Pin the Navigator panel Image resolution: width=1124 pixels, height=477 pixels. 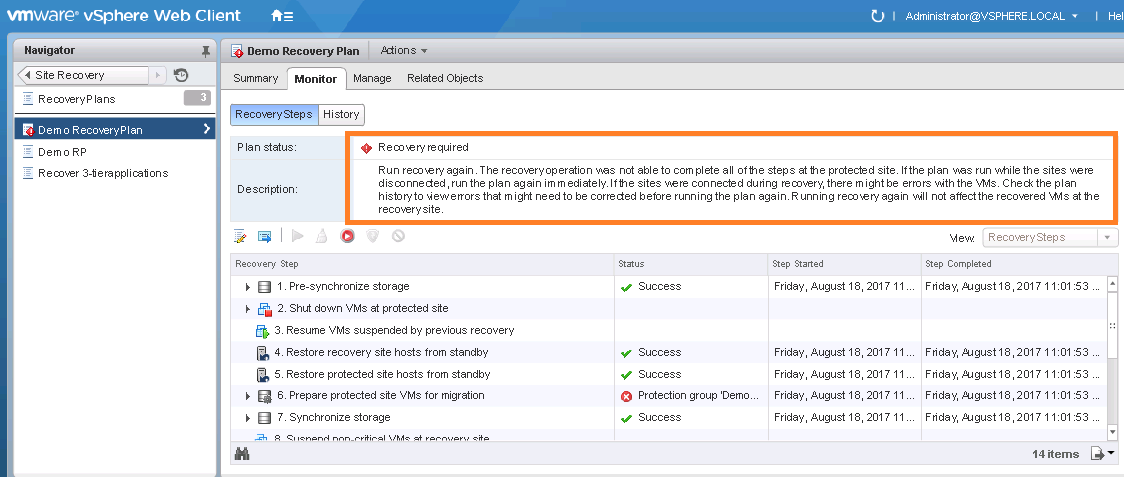point(206,51)
